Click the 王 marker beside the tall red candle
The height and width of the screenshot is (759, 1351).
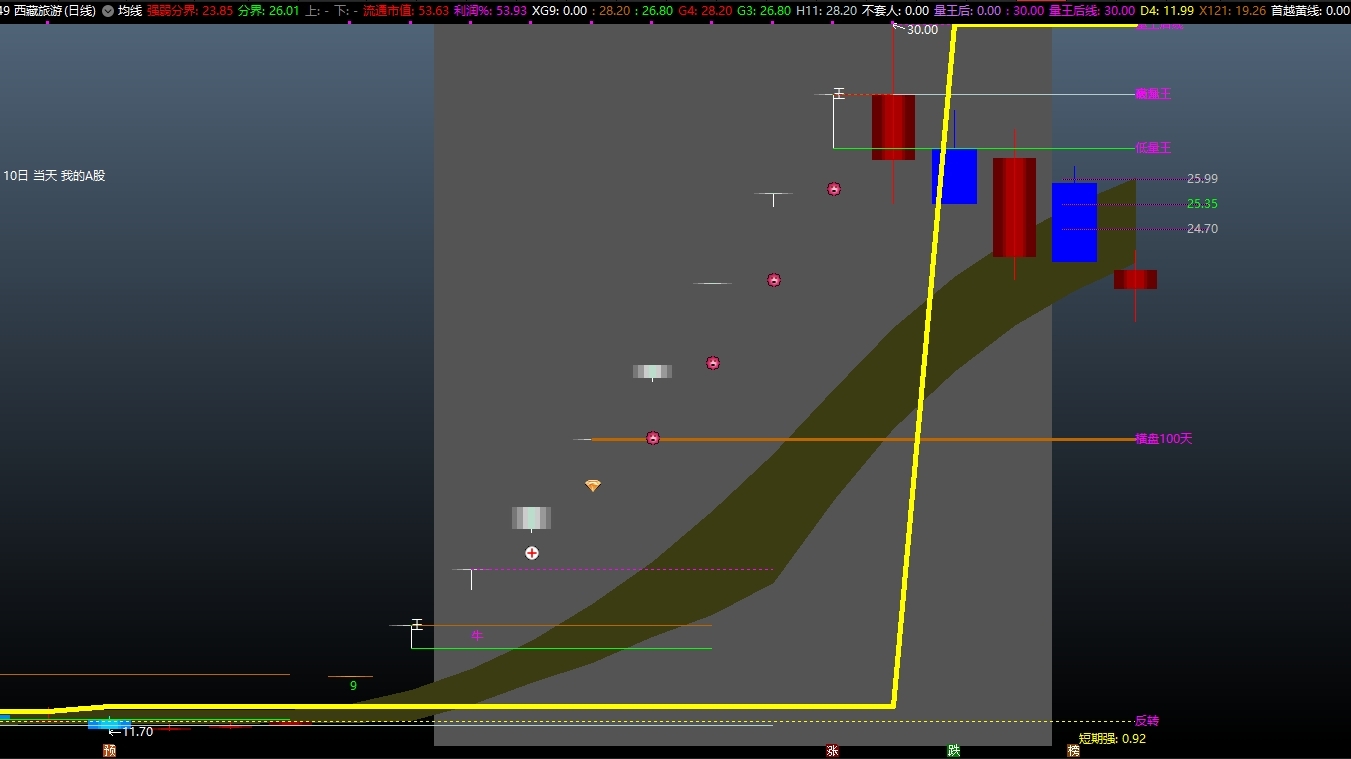tap(839, 94)
